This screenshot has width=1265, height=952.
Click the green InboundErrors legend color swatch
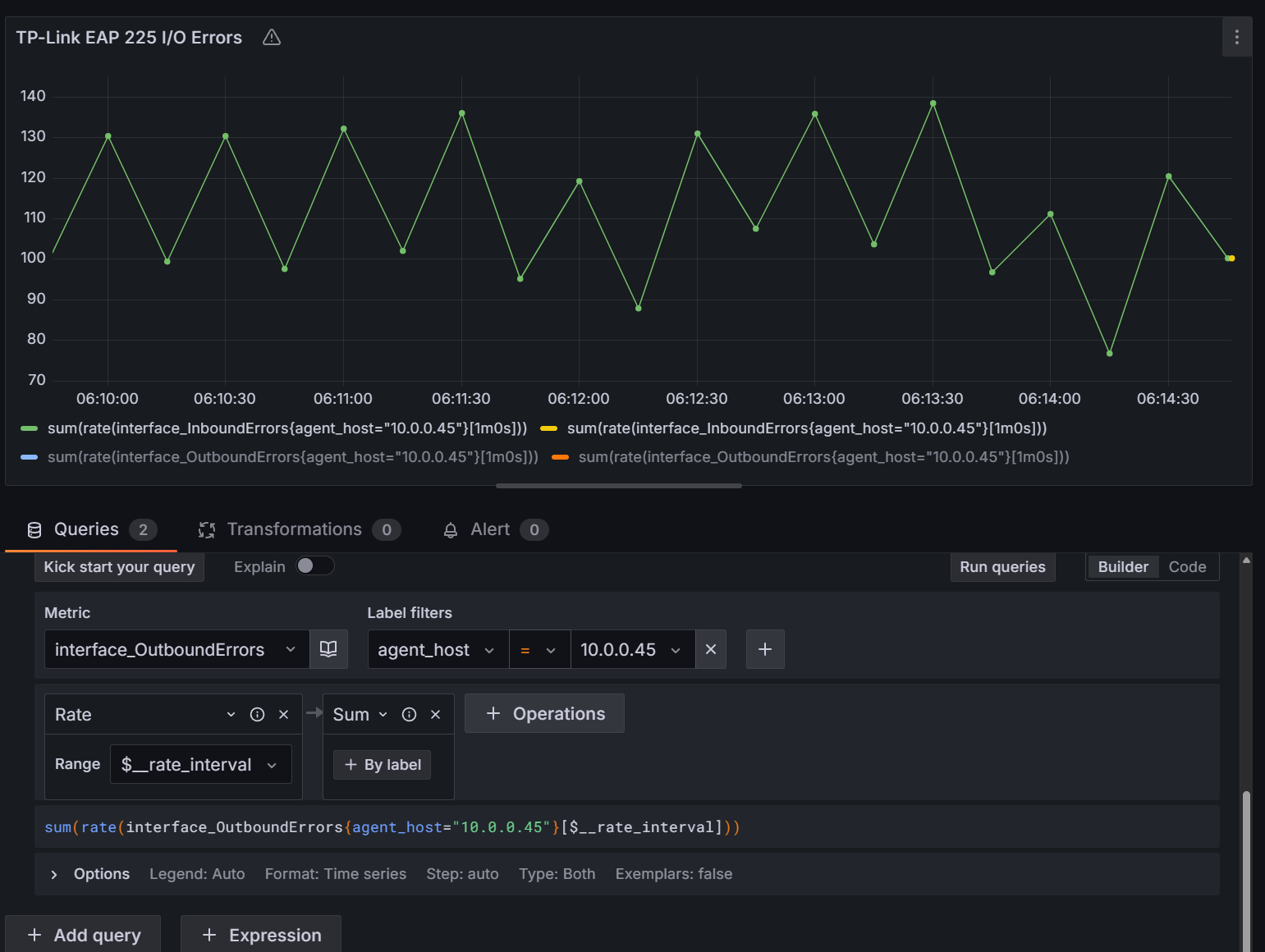coord(30,428)
